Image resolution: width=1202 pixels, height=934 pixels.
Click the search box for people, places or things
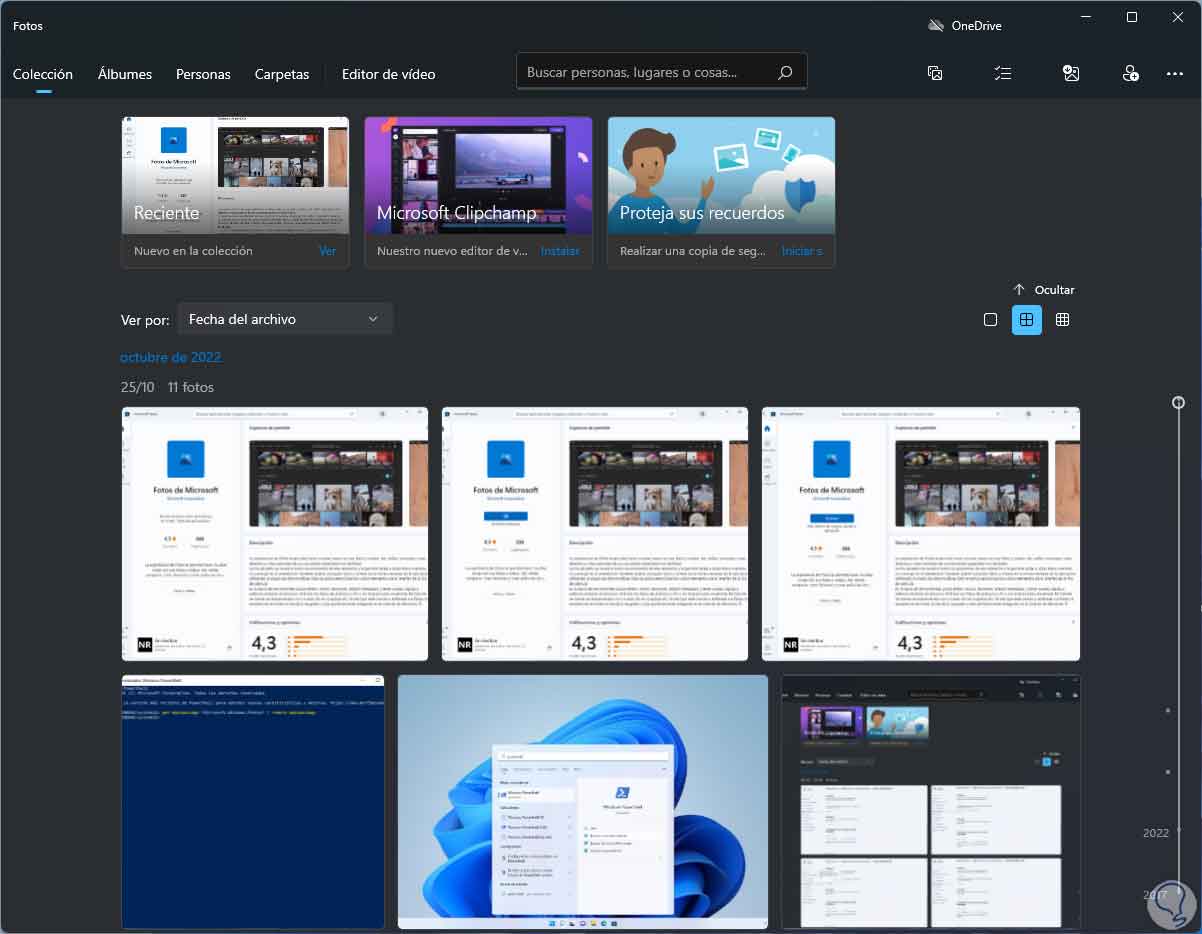(661, 72)
